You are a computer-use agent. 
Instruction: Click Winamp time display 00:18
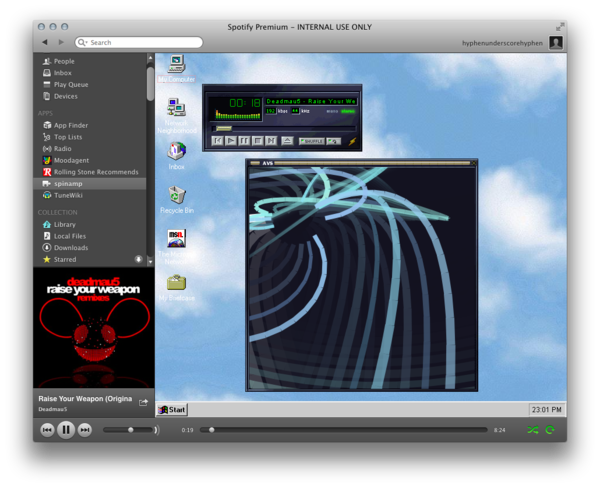tap(245, 103)
